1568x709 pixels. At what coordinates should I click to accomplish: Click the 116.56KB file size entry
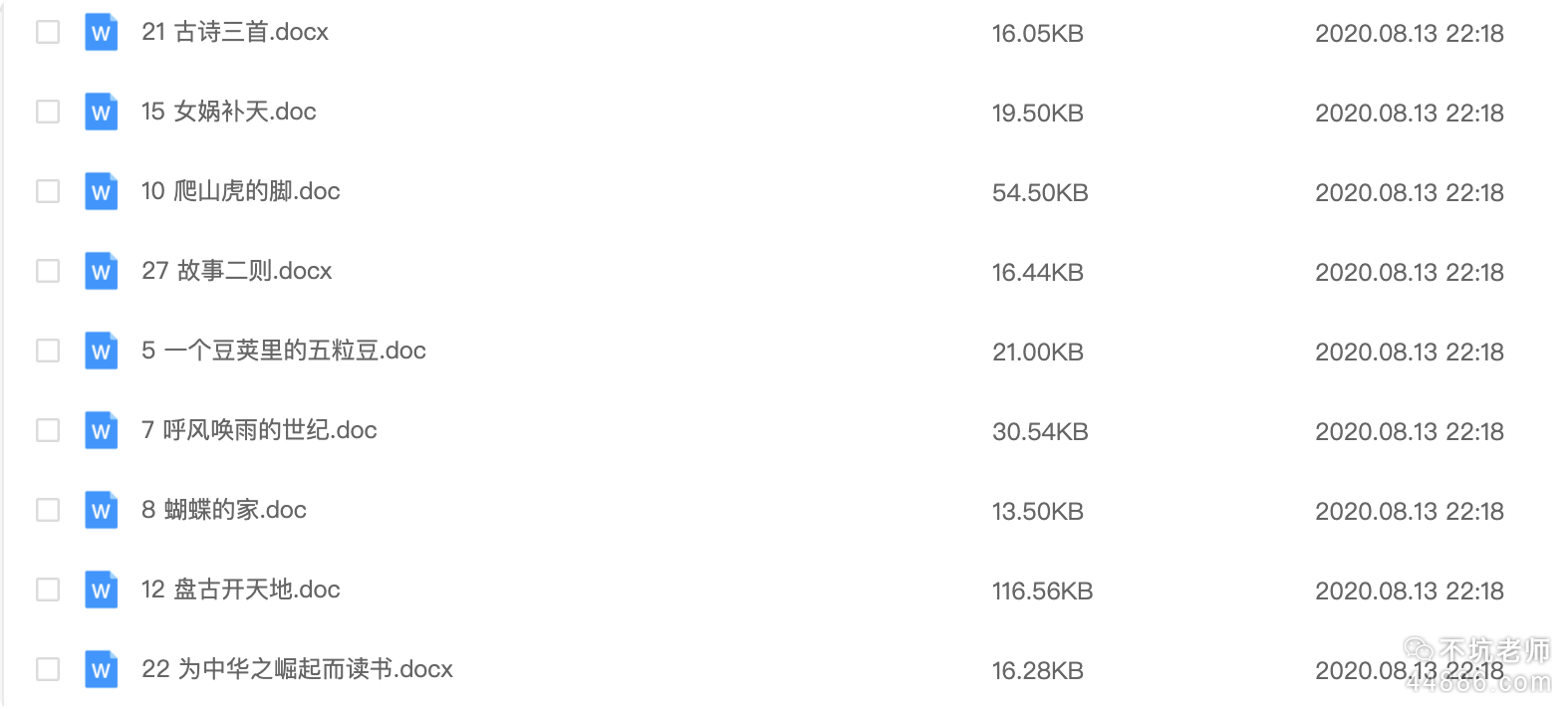point(1042,591)
